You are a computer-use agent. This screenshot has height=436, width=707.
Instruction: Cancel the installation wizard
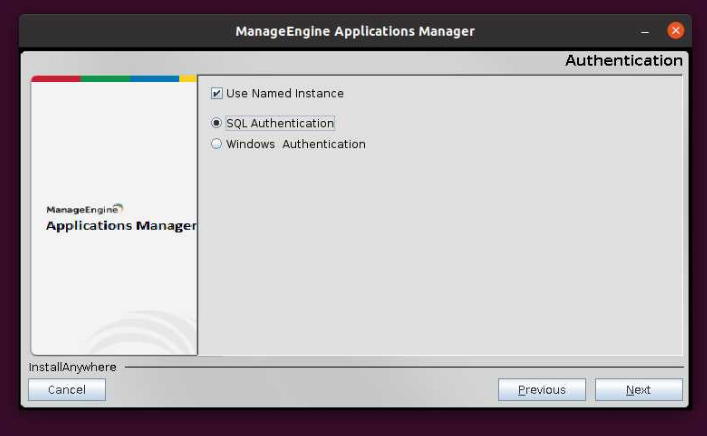(67, 390)
